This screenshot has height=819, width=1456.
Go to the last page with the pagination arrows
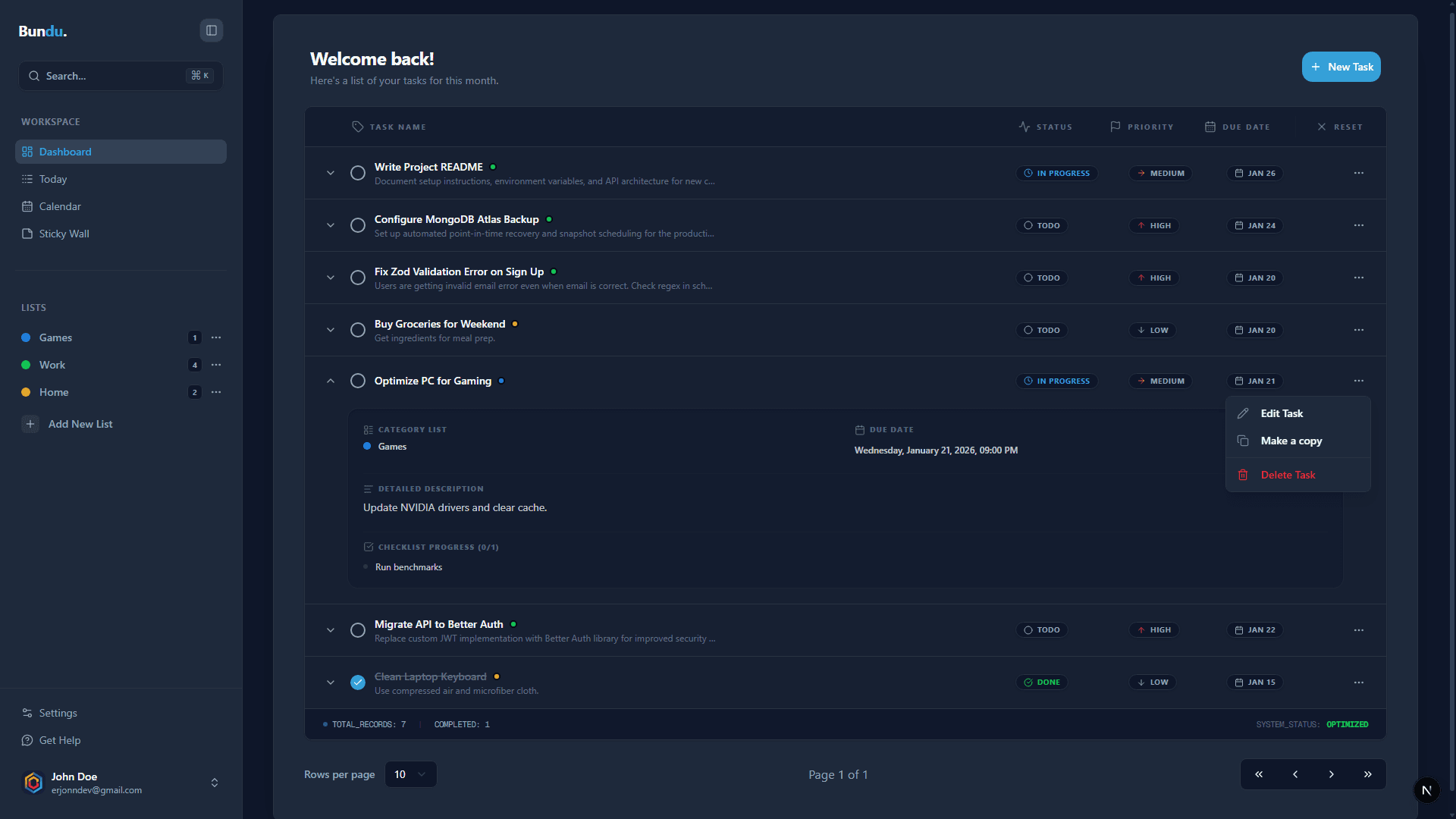[1367, 774]
